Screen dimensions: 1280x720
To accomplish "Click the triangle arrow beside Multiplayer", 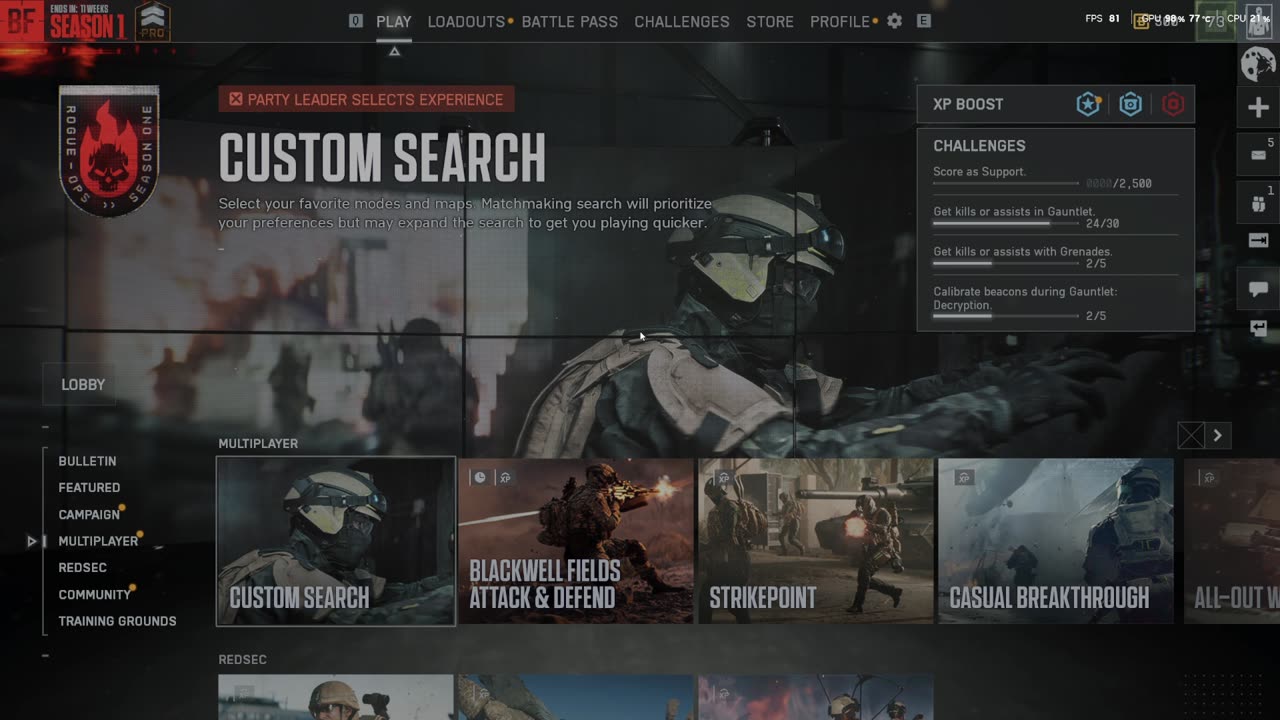I will pos(32,541).
